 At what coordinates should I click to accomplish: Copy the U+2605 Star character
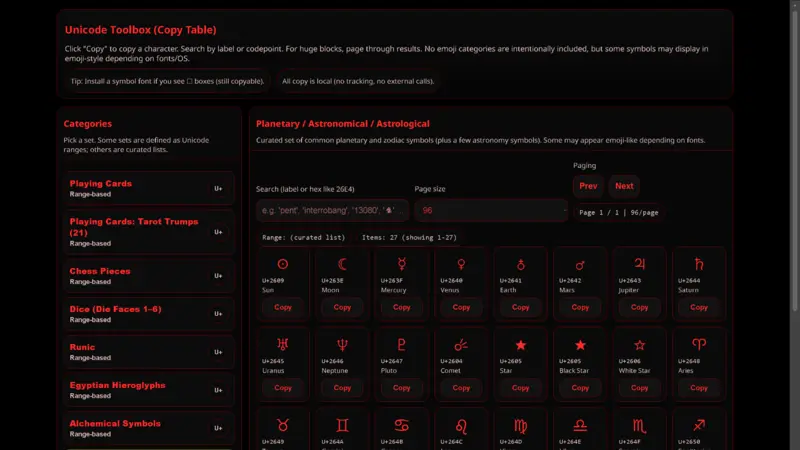coord(520,388)
